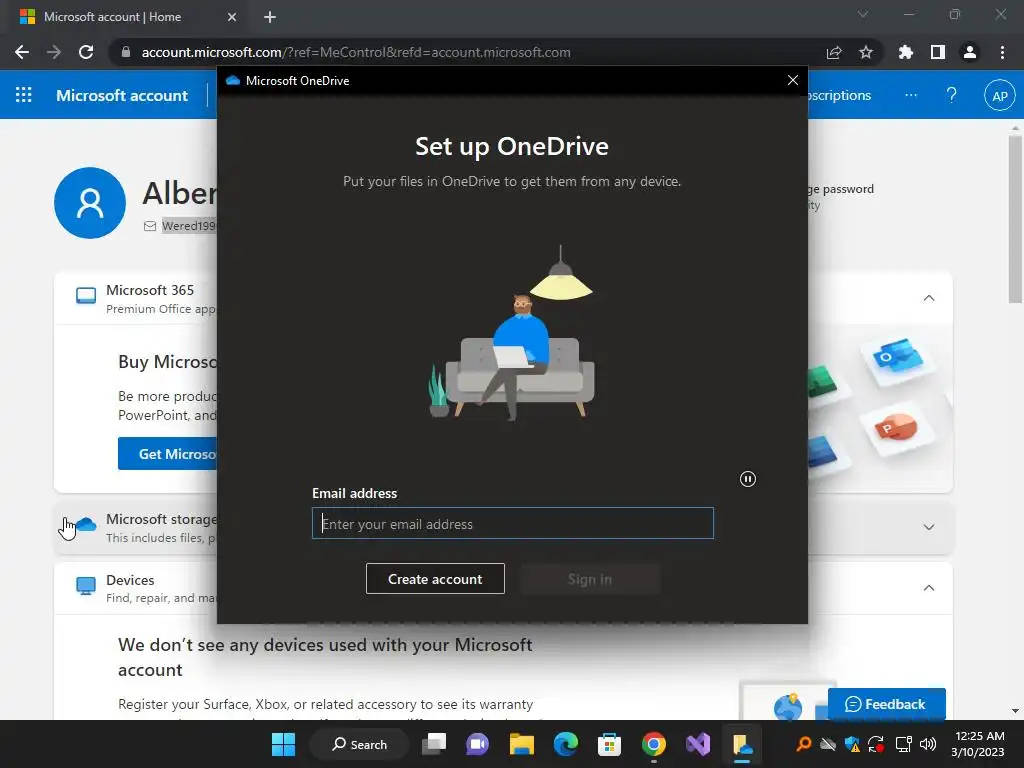Open the Microsoft apps grid launcher
The width and height of the screenshot is (1024, 768).
[24, 95]
